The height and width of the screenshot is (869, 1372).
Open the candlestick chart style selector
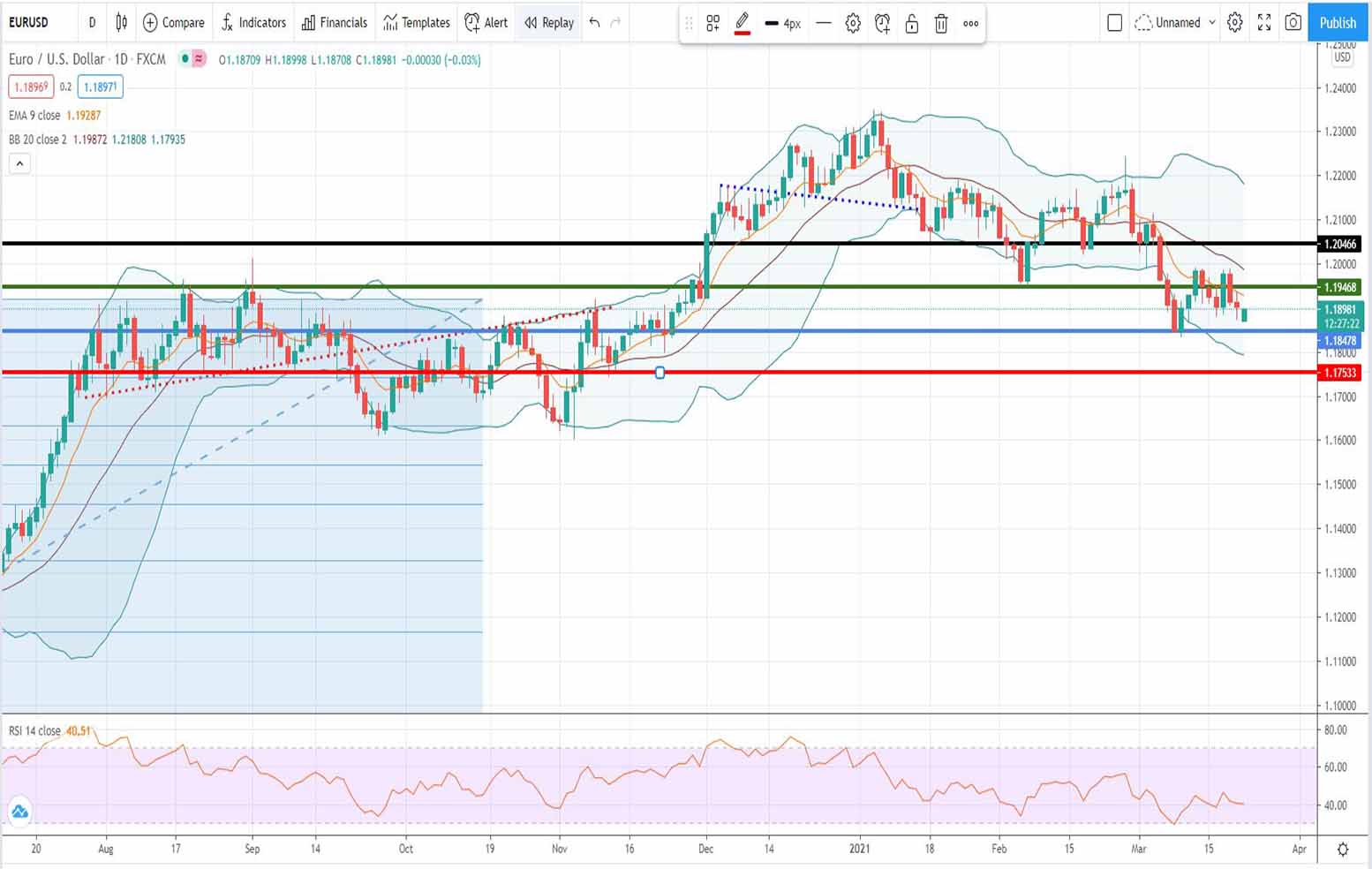coord(122,23)
